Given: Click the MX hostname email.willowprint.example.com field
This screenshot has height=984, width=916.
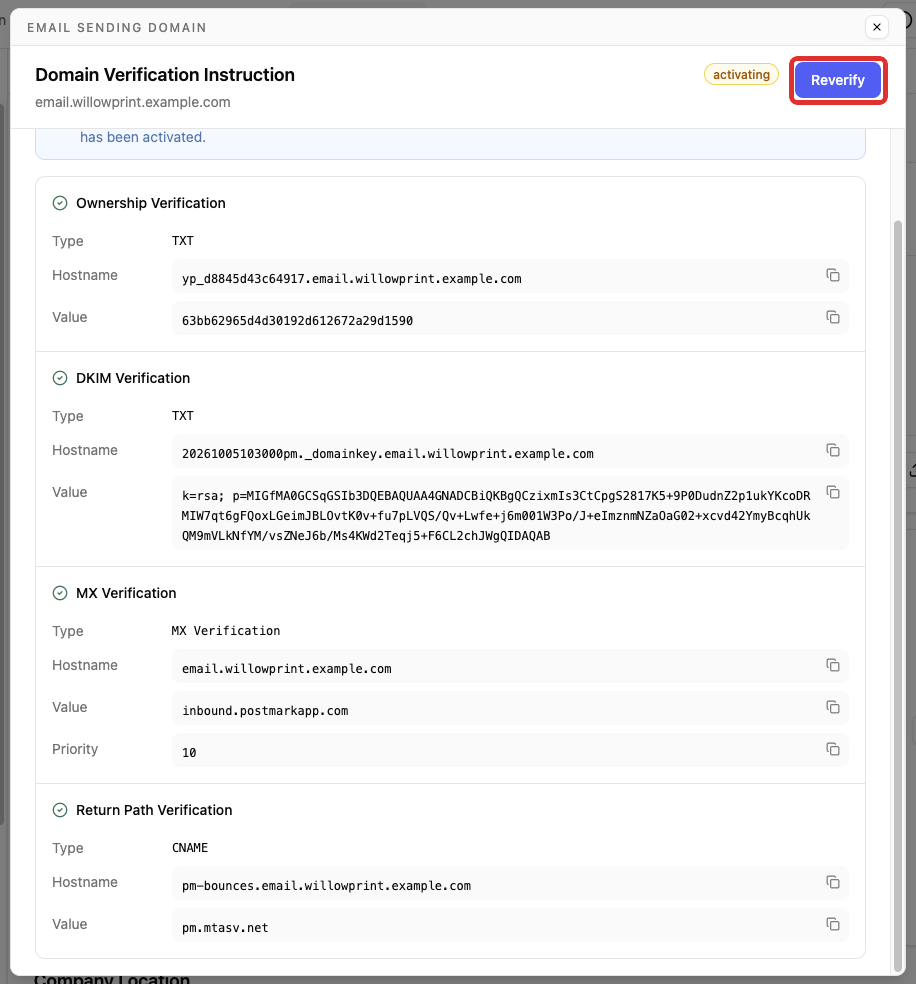Looking at the screenshot, I should point(510,666).
